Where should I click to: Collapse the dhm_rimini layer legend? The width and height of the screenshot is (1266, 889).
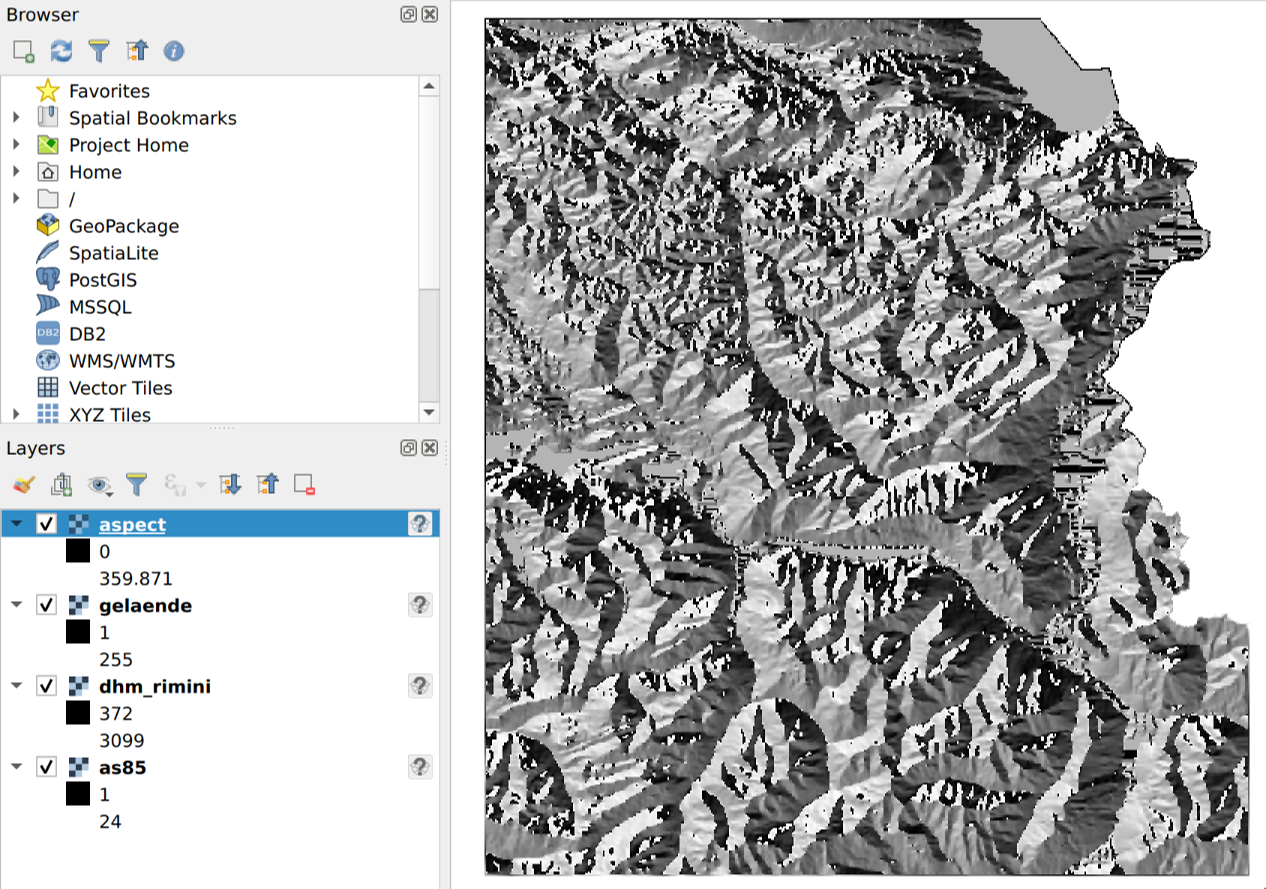pos(16,686)
